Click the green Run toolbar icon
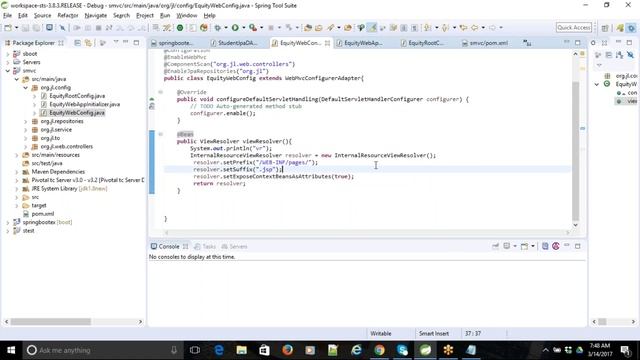The width and height of the screenshot is (640, 360). [x=235, y=28]
